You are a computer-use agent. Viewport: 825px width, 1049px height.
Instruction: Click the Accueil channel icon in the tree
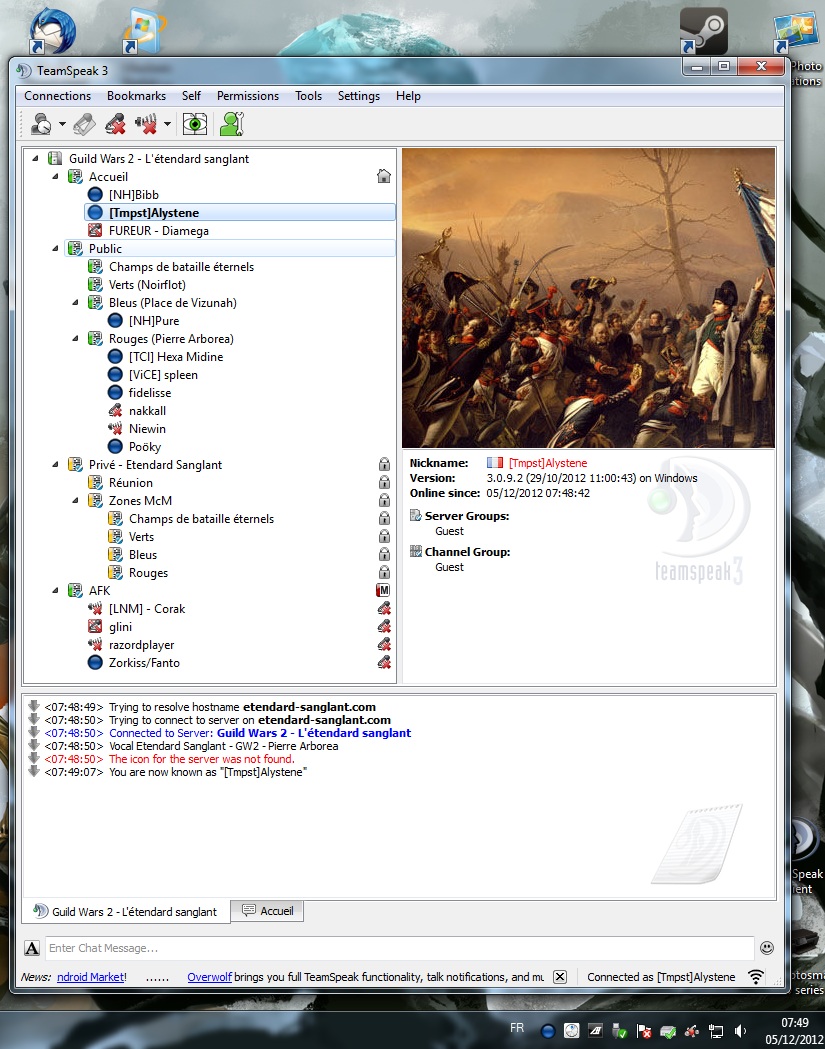[x=75, y=177]
